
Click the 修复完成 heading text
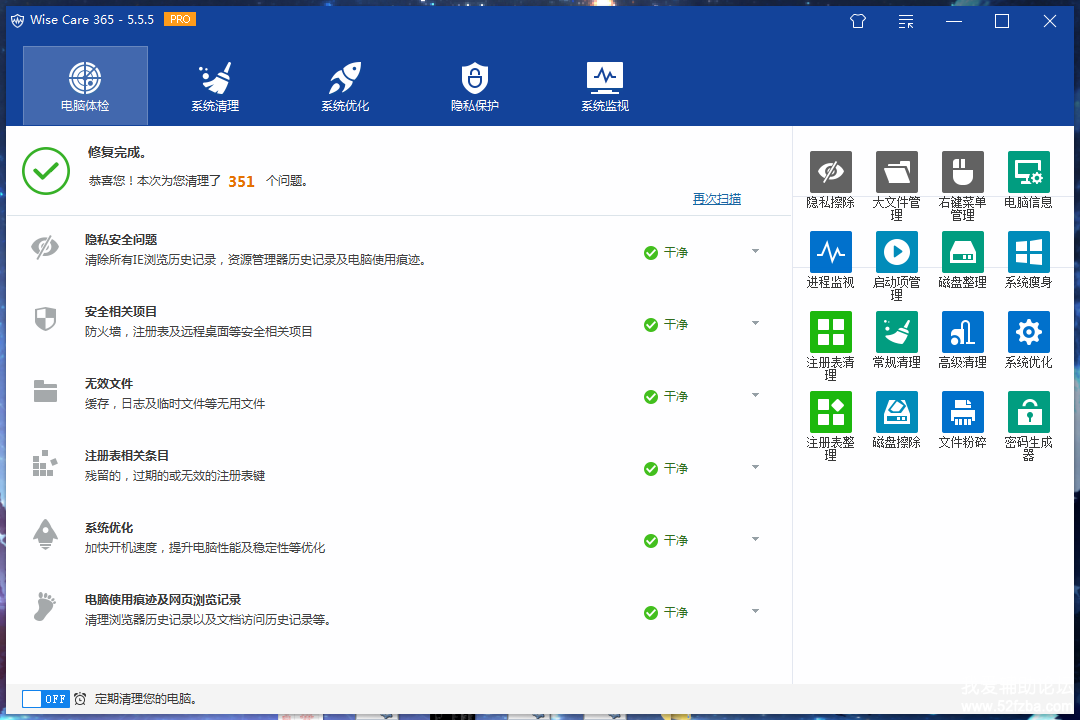coord(116,152)
